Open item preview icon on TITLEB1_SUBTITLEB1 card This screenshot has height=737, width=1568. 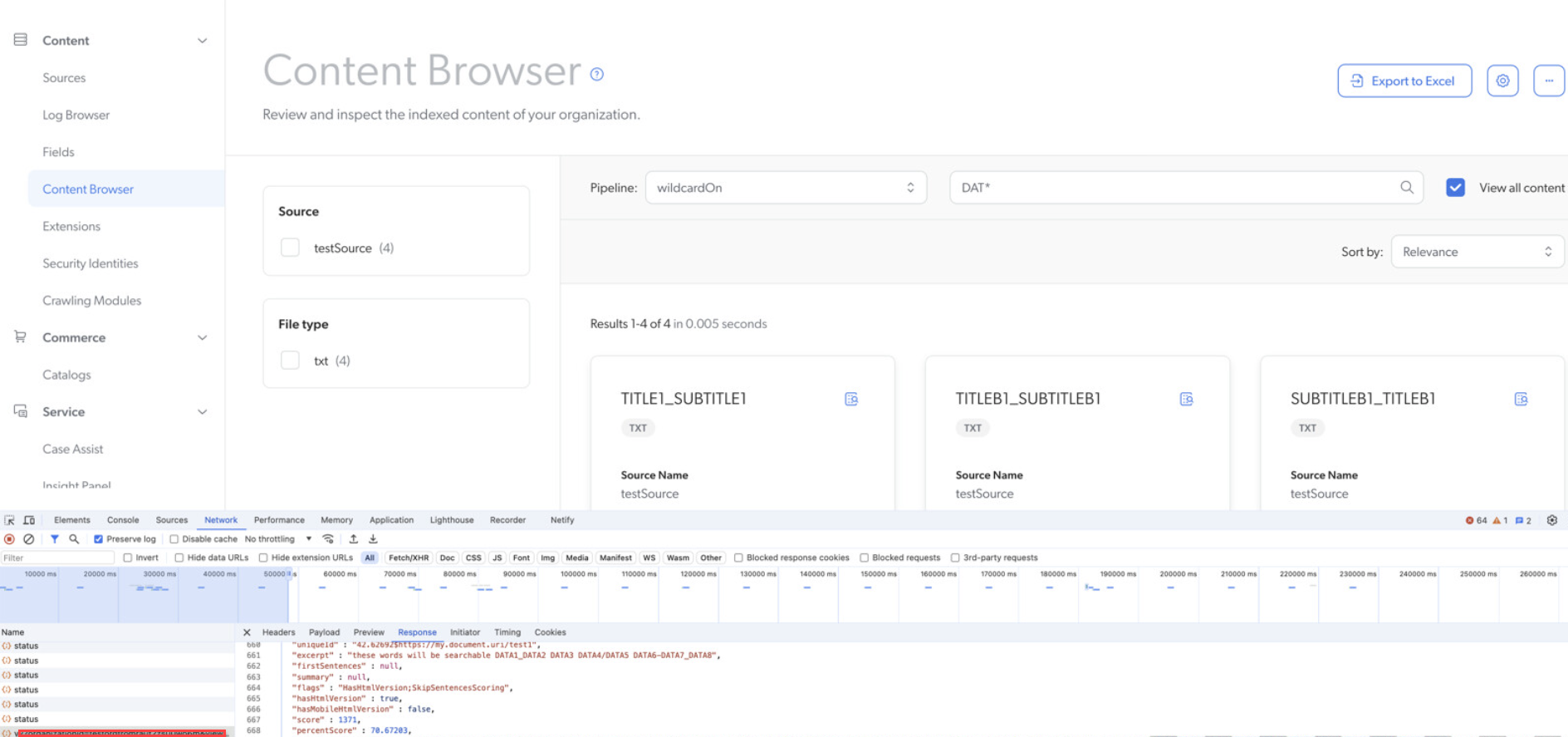1186,399
